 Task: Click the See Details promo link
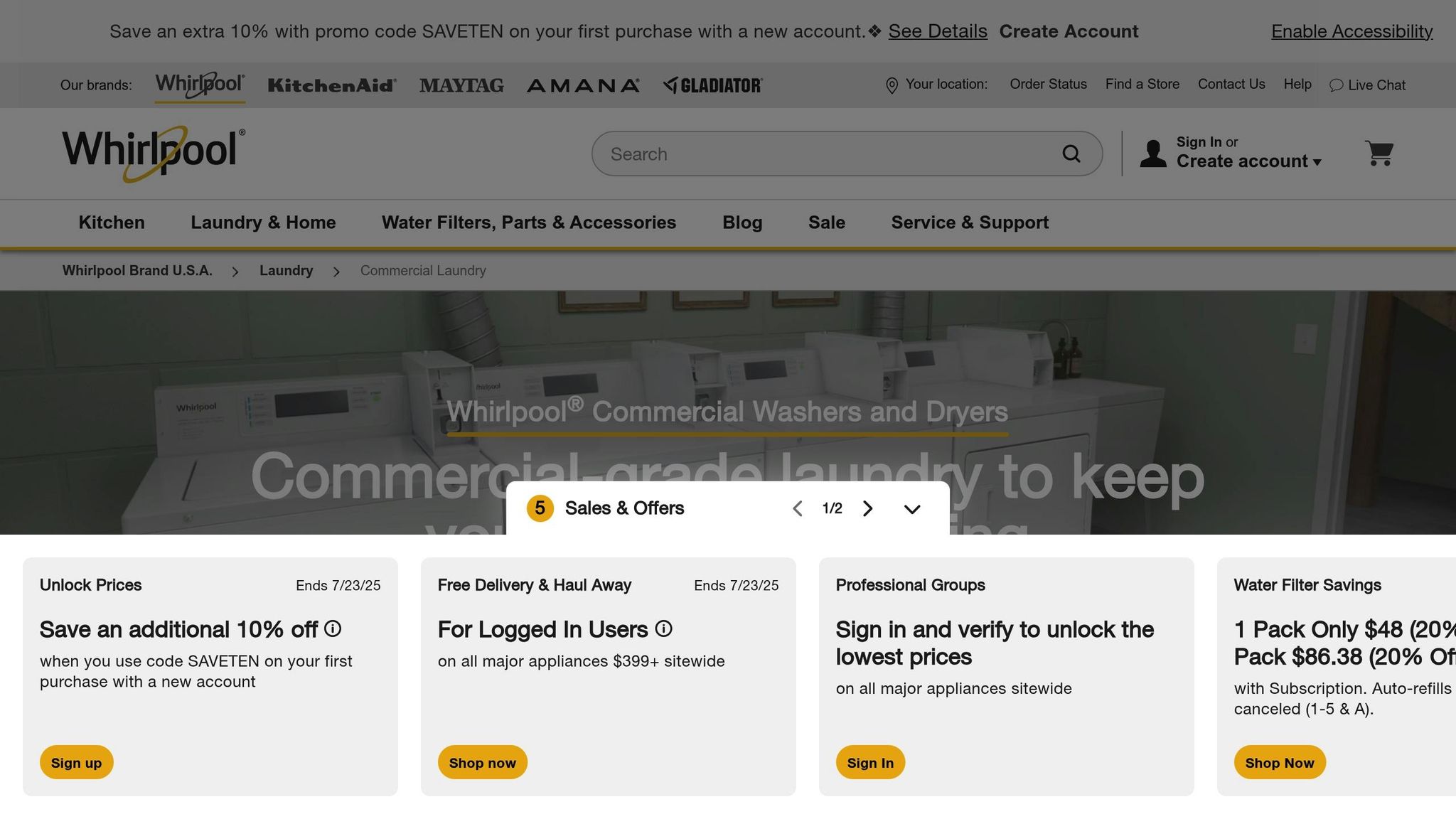click(x=938, y=31)
